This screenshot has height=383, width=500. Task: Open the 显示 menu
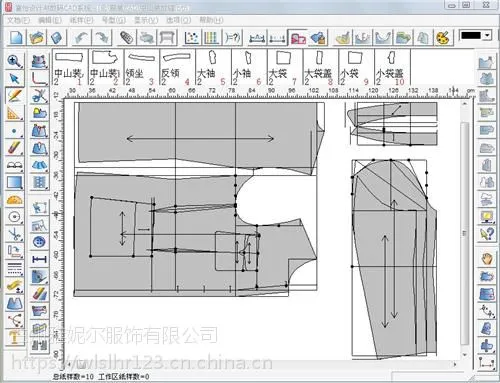146,20
